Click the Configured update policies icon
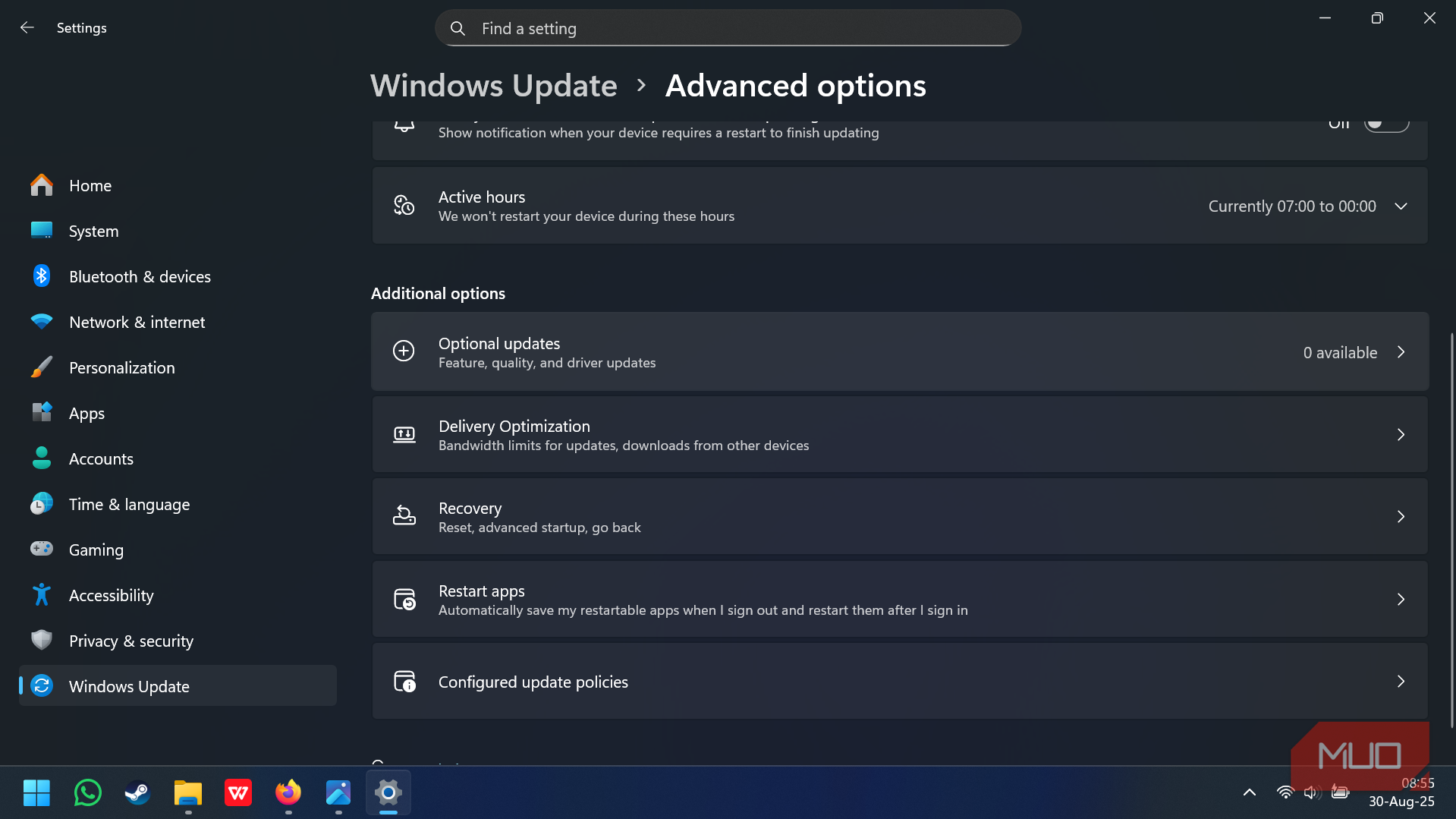 pos(404,681)
